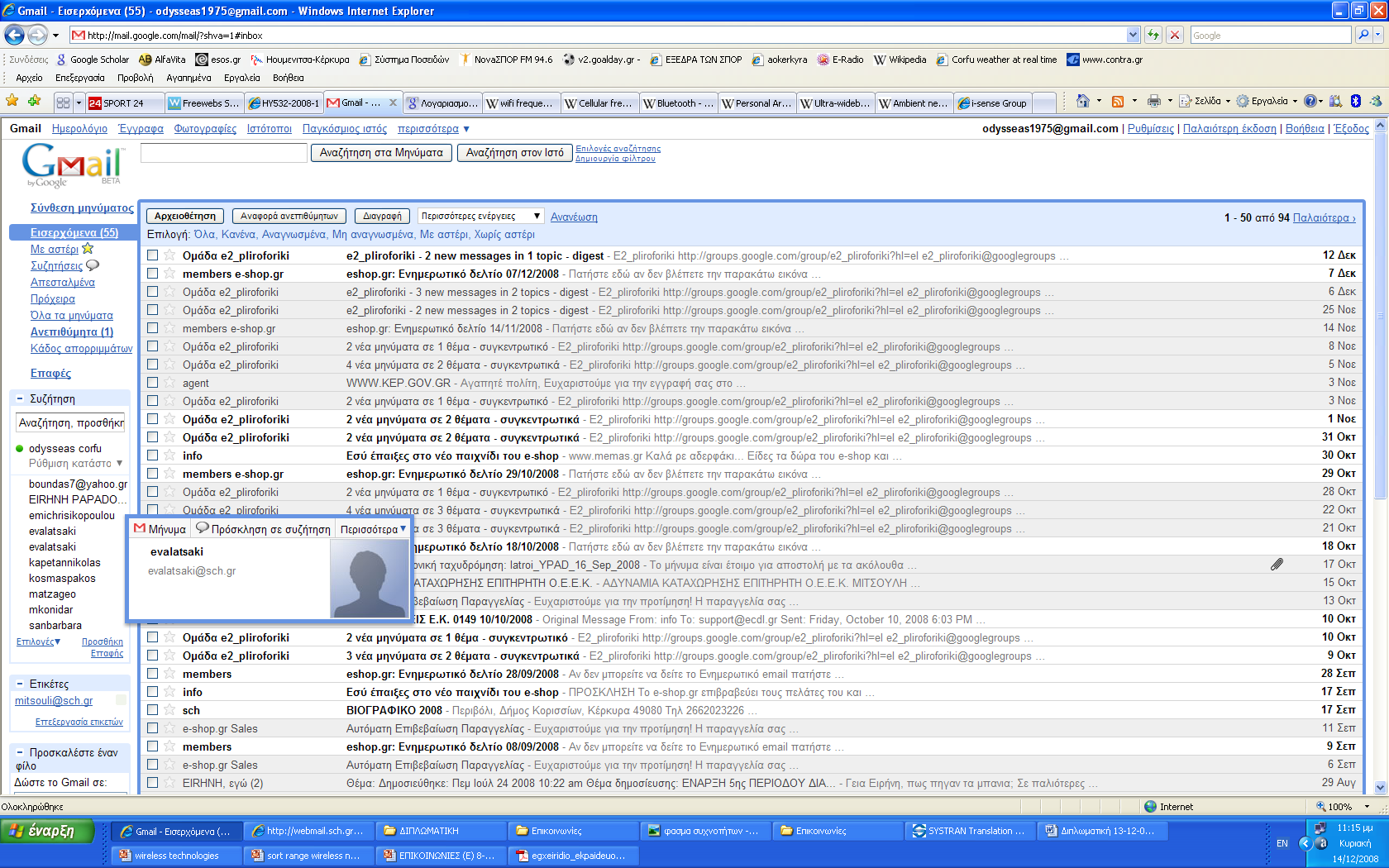Open Quick Tabs grid icon
1389x868 pixels.
point(63,103)
